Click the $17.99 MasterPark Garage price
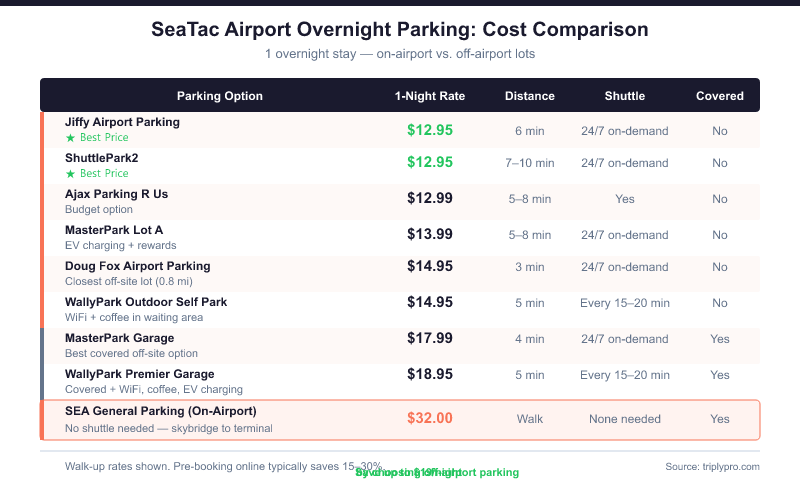 coord(430,338)
